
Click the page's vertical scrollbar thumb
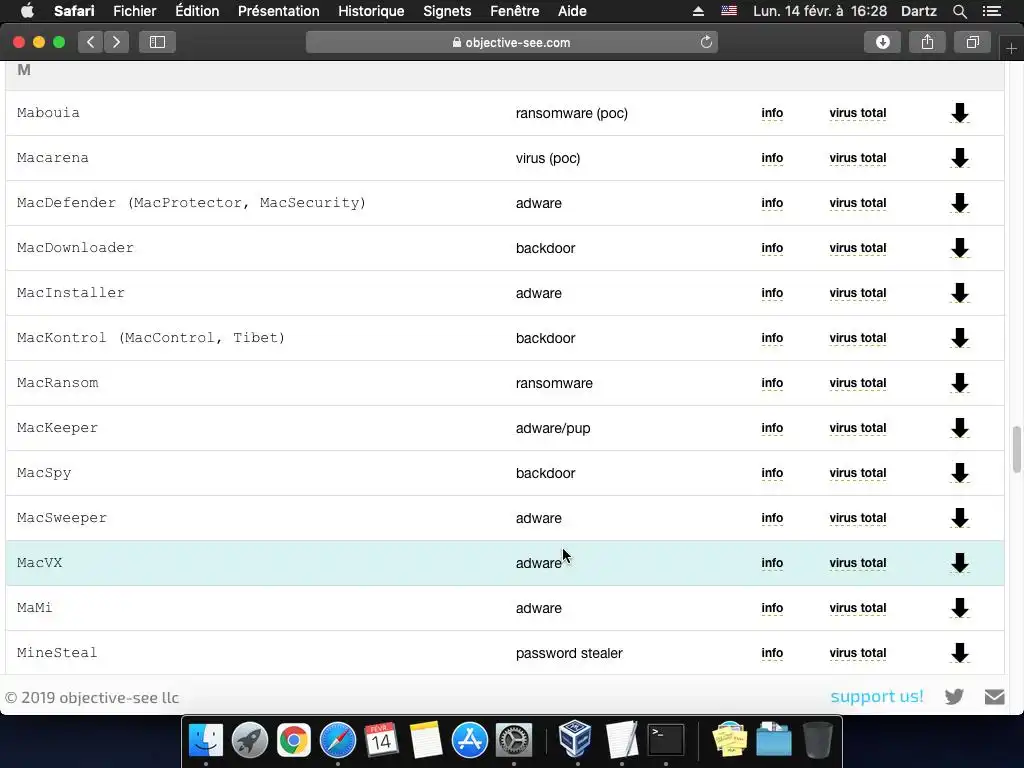[1016, 449]
